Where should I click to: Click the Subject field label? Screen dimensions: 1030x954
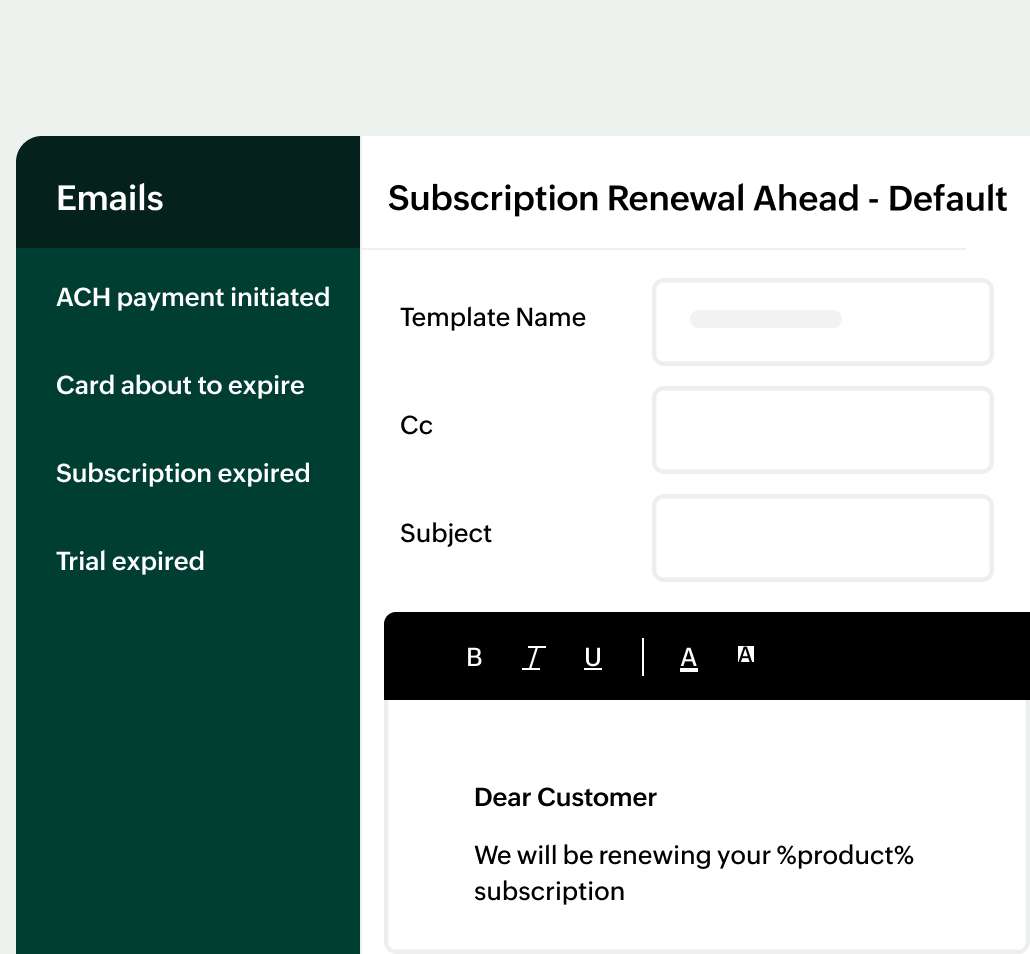[x=446, y=533]
